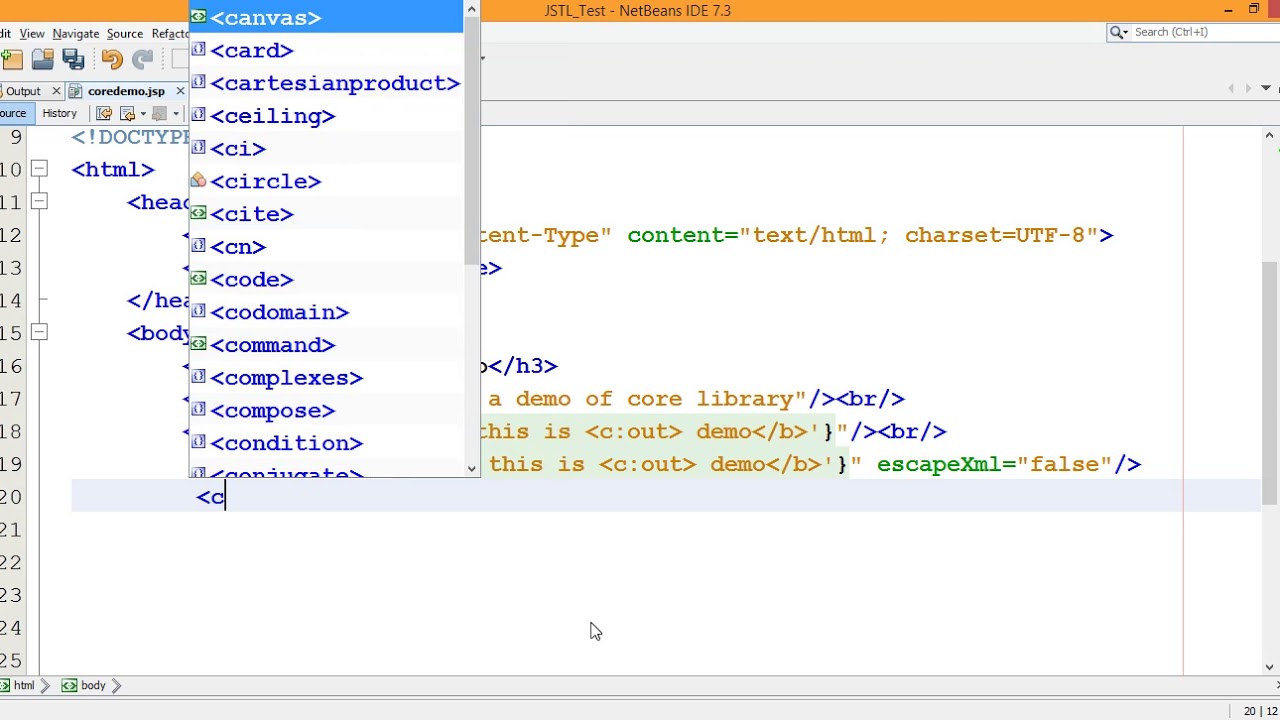Close the coredemo.jsp tab
This screenshot has height=720, width=1280.
tap(180, 91)
